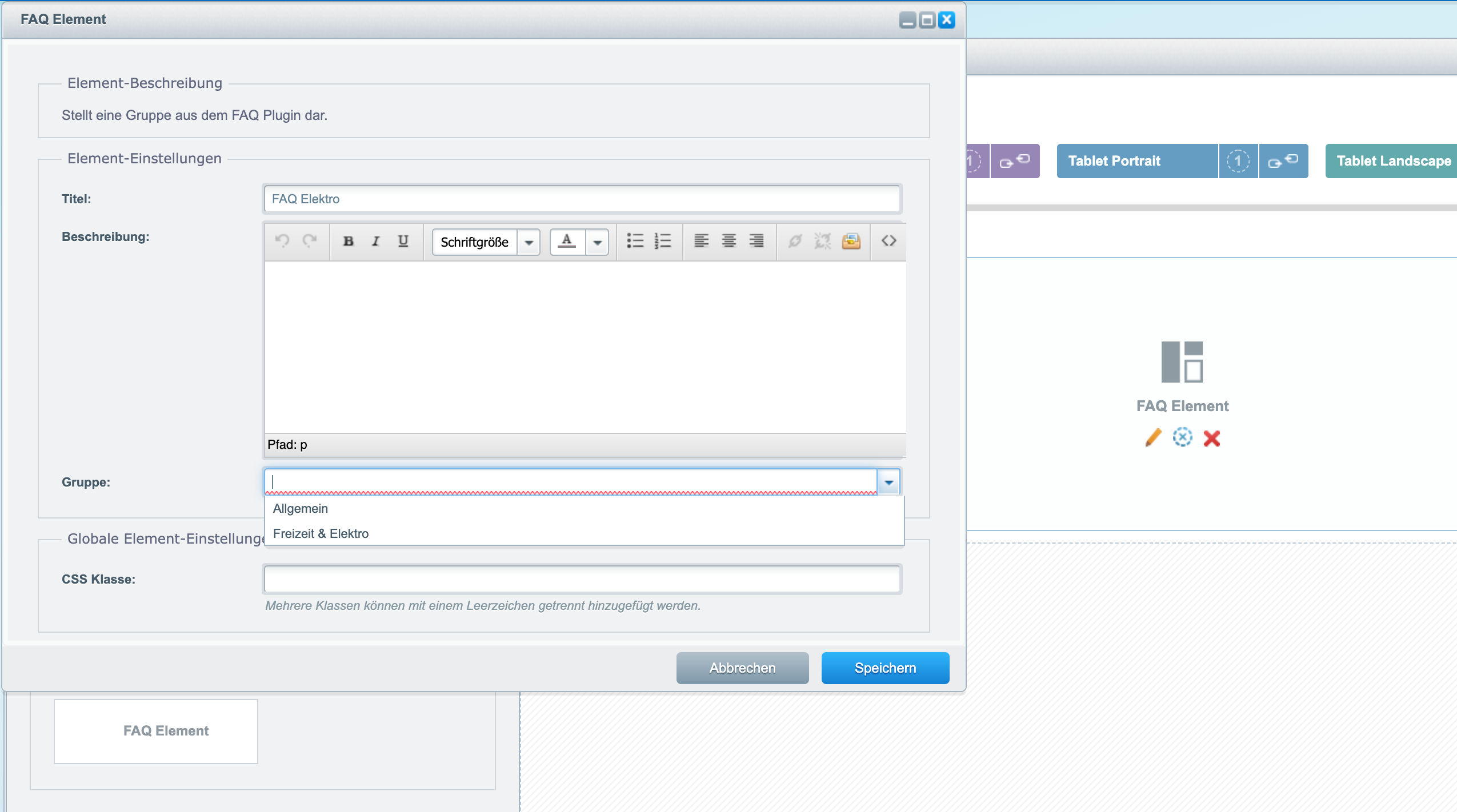This screenshot has height=812, width=1457.
Task: Expand the Schriftgröße font size dropdown
Action: pos(529,241)
